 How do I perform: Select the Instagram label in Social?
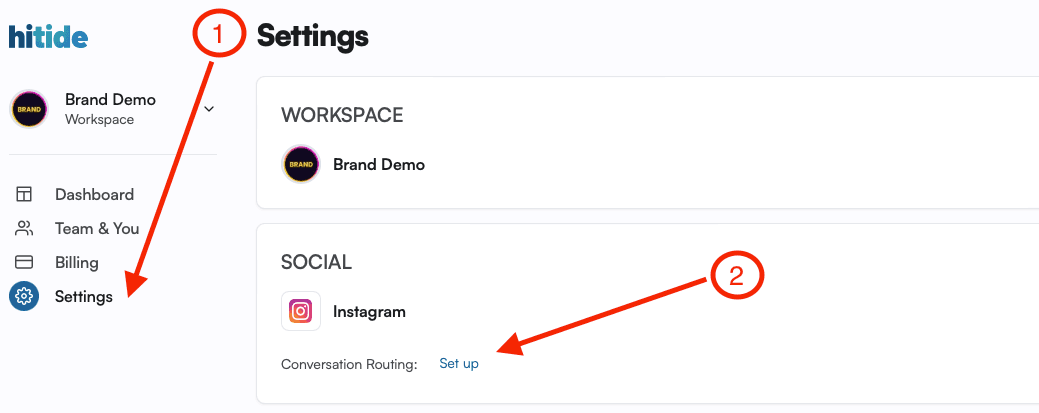pos(369,312)
